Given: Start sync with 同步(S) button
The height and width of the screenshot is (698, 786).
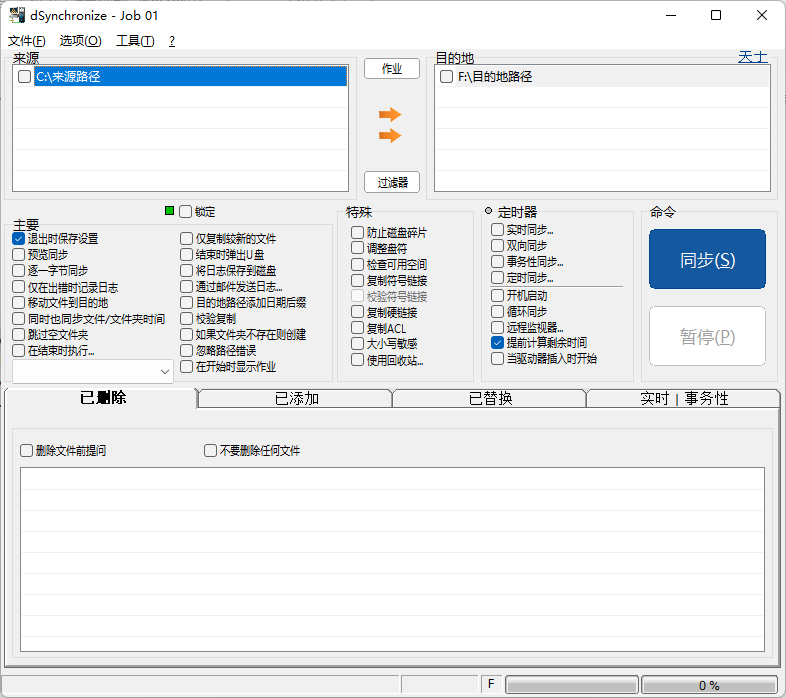Looking at the screenshot, I should tap(707, 259).
